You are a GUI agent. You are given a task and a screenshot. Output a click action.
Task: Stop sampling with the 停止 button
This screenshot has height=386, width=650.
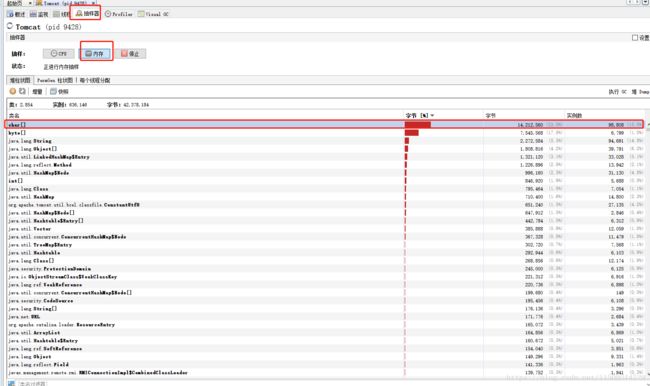(x=130, y=53)
